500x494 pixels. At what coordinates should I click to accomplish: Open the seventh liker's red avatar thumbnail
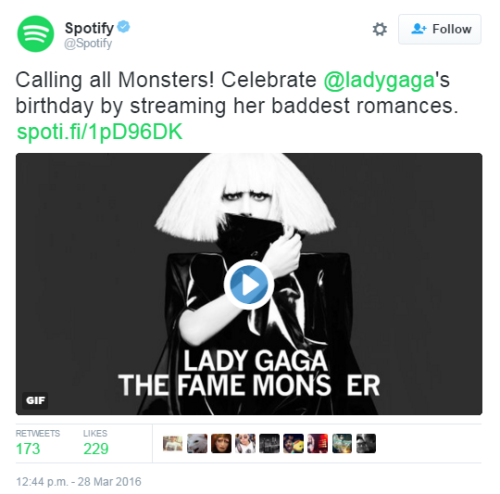[318, 444]
